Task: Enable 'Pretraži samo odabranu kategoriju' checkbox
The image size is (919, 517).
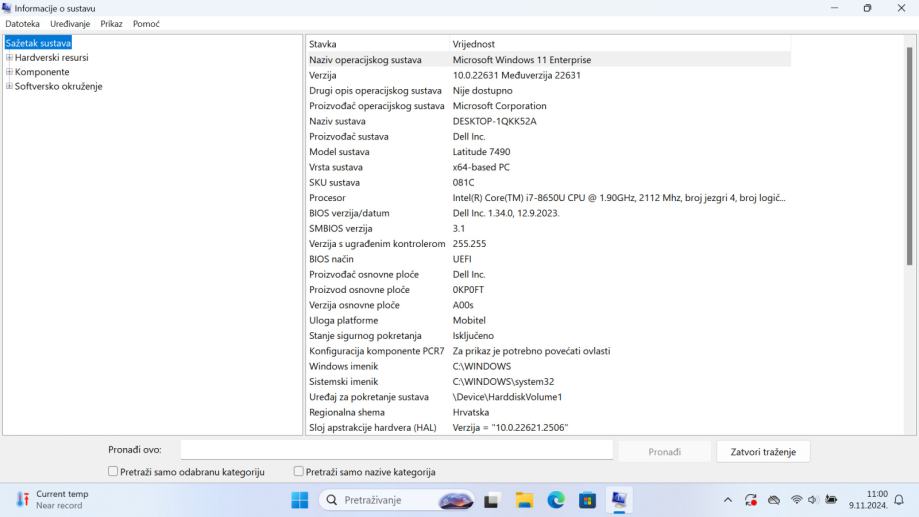Action: (113, 471)
